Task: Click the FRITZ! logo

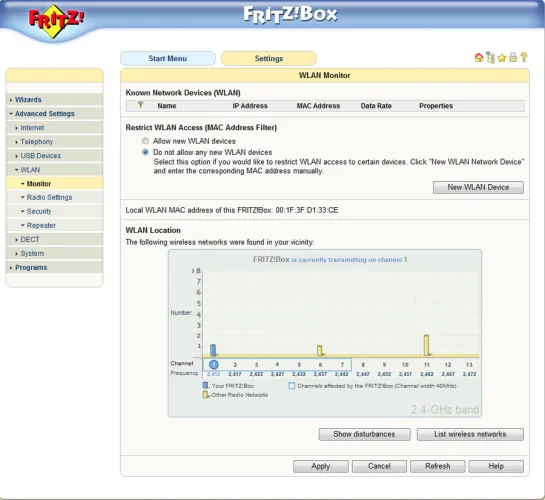Action: [56, 20]
